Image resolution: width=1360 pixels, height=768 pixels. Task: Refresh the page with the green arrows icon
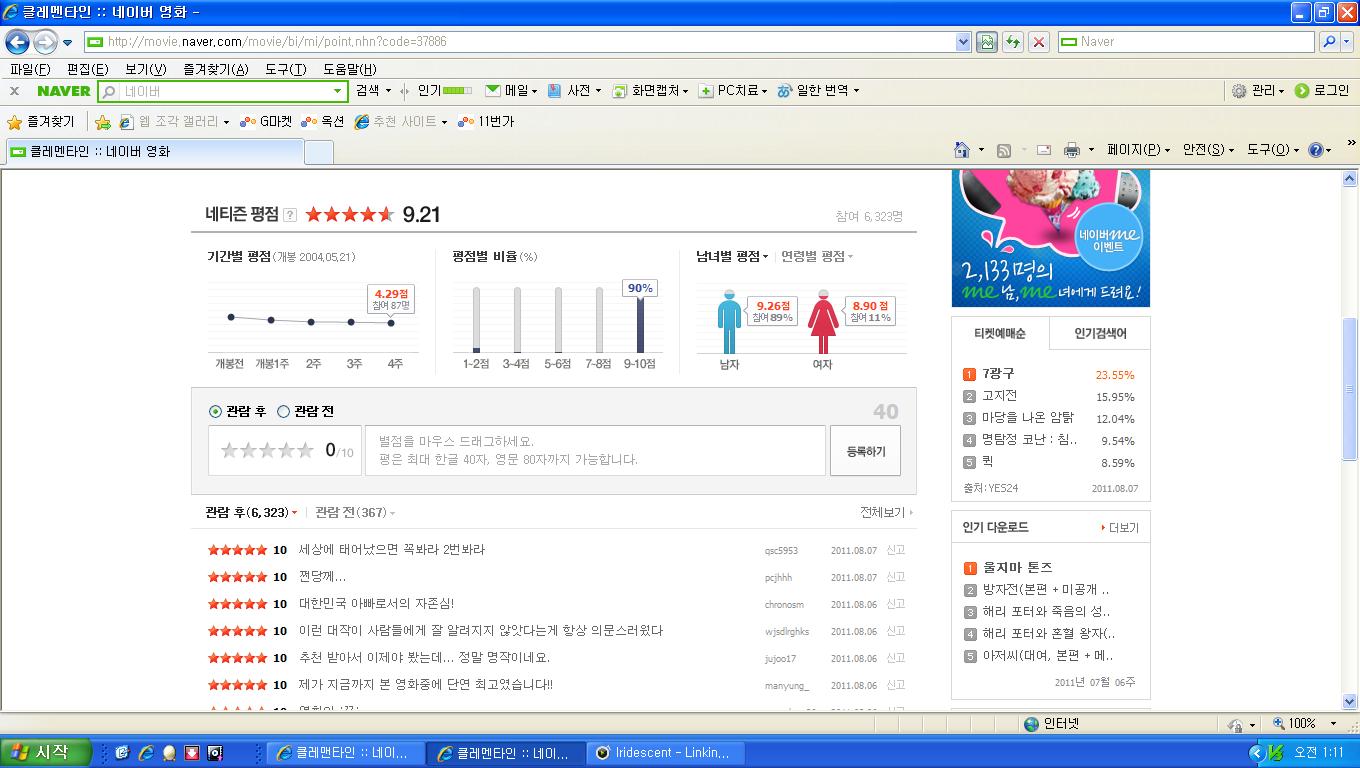(1013, 42)
